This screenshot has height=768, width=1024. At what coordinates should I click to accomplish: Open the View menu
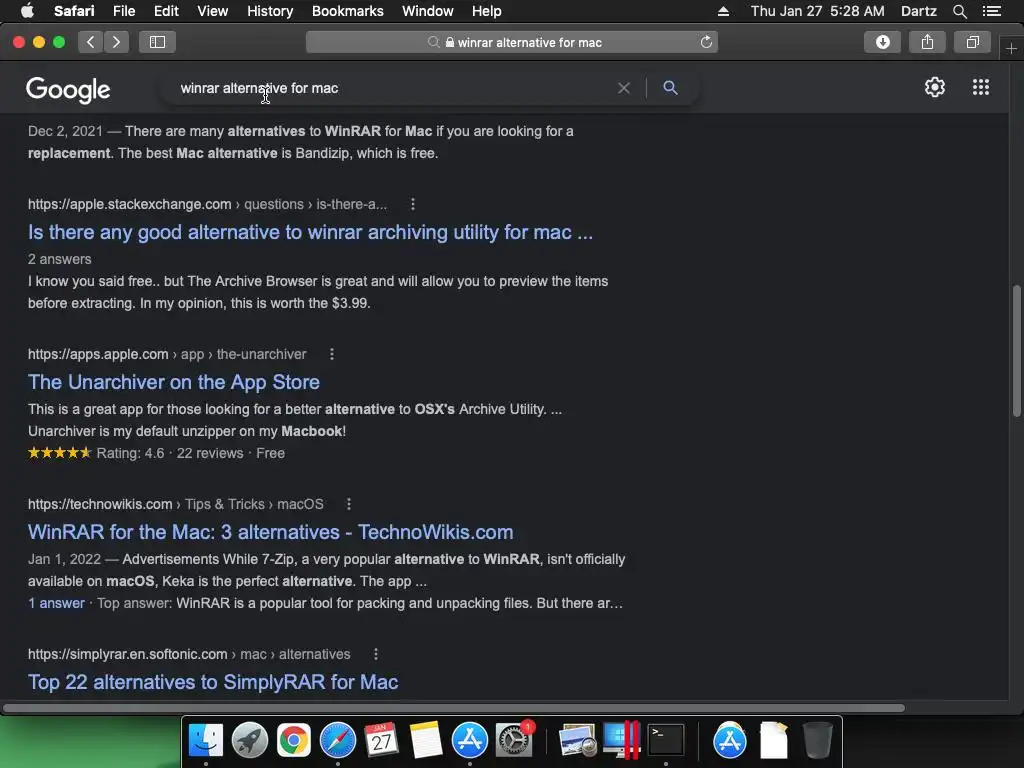tap(212, 11)
